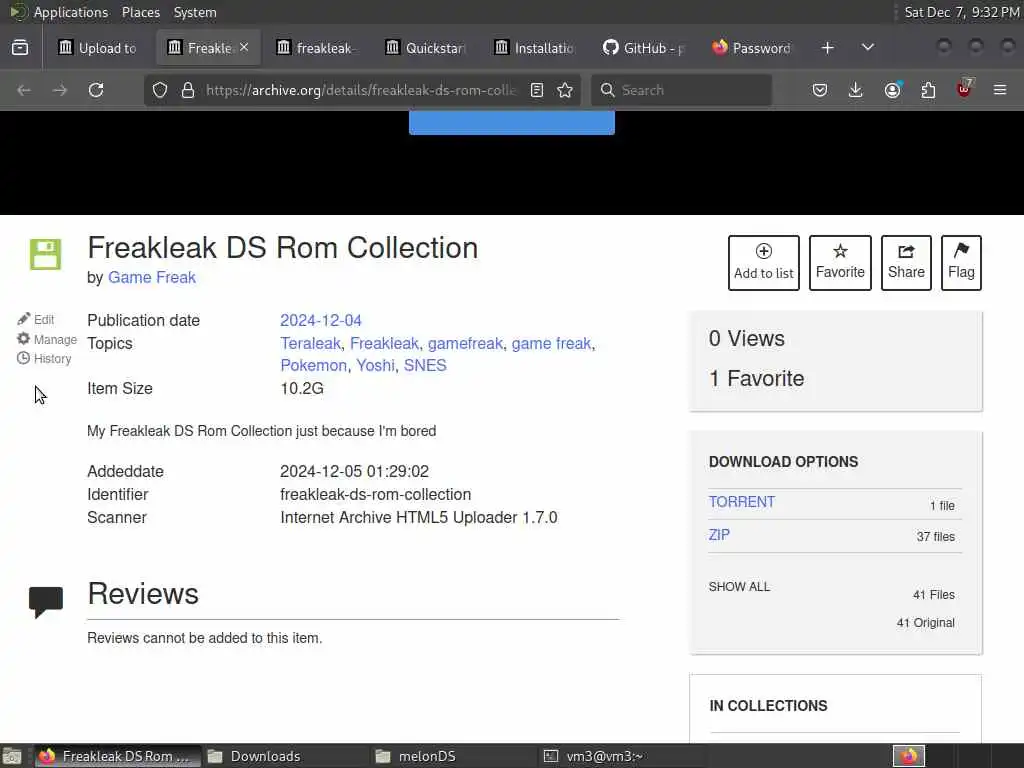Click the browser Search field
Screen dimensions: 1024x768
(681, 90)
